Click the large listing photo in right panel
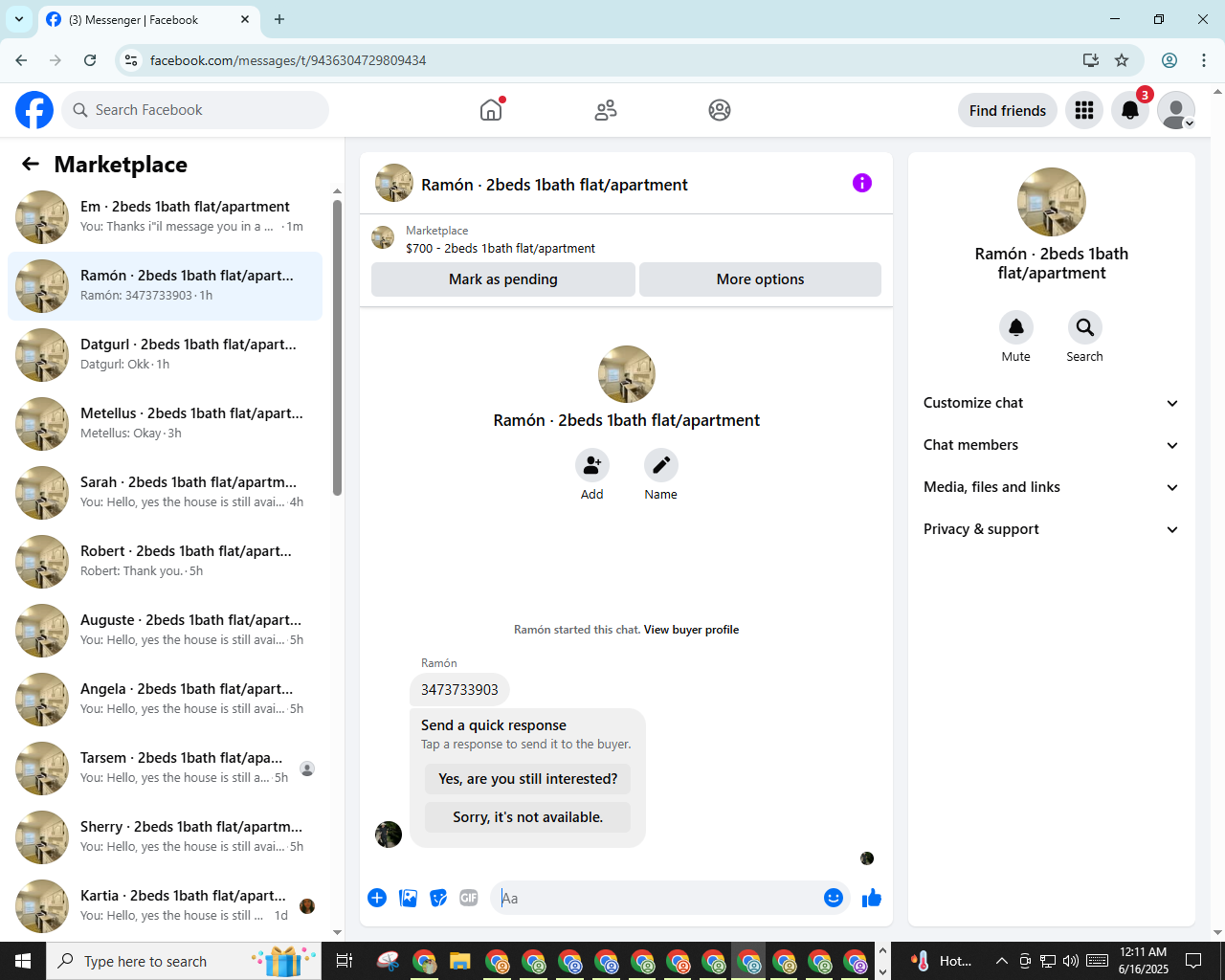Image resolution: width=1225 pixels, height=980 pixels. (1052, 202)
